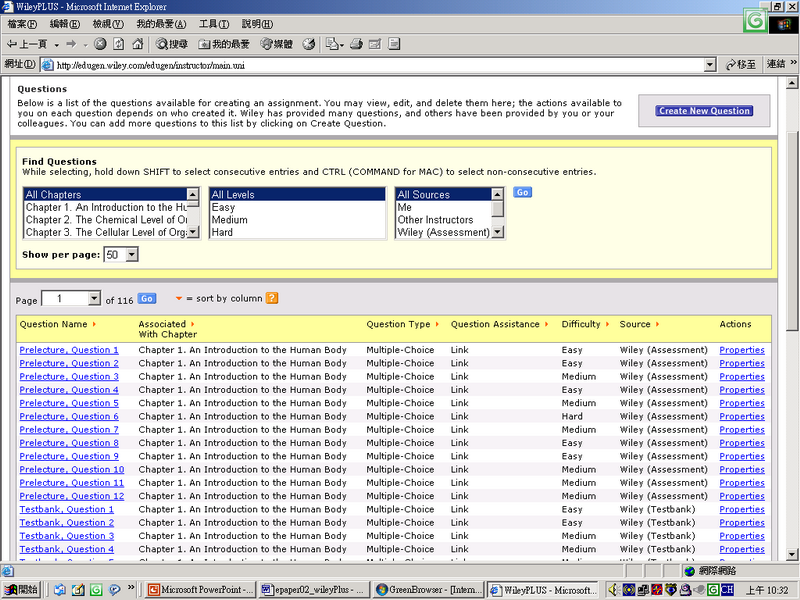Select the Easy difficulty level

tap(297, 207)
